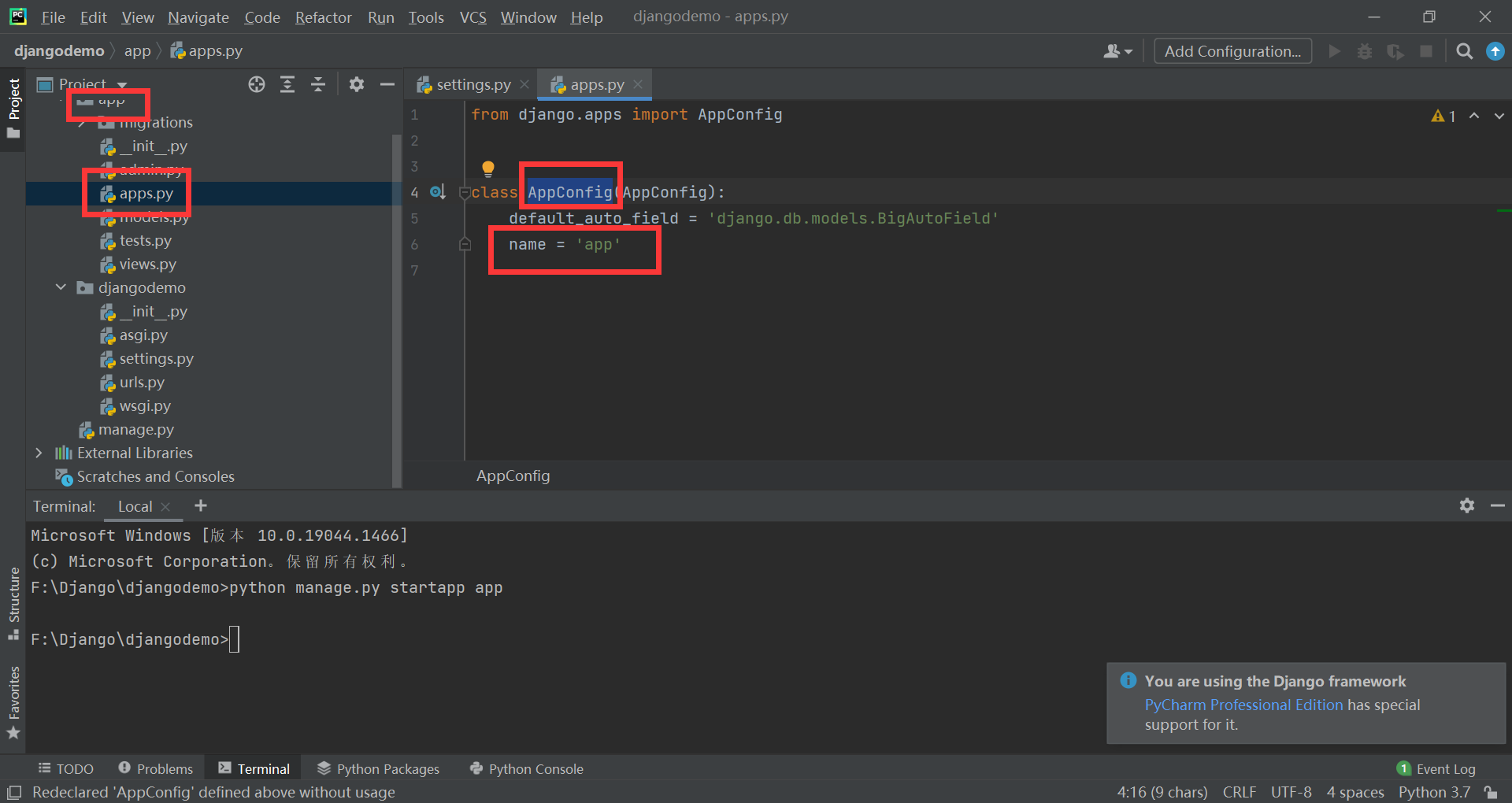Click Select Opened File target icon

257,84
